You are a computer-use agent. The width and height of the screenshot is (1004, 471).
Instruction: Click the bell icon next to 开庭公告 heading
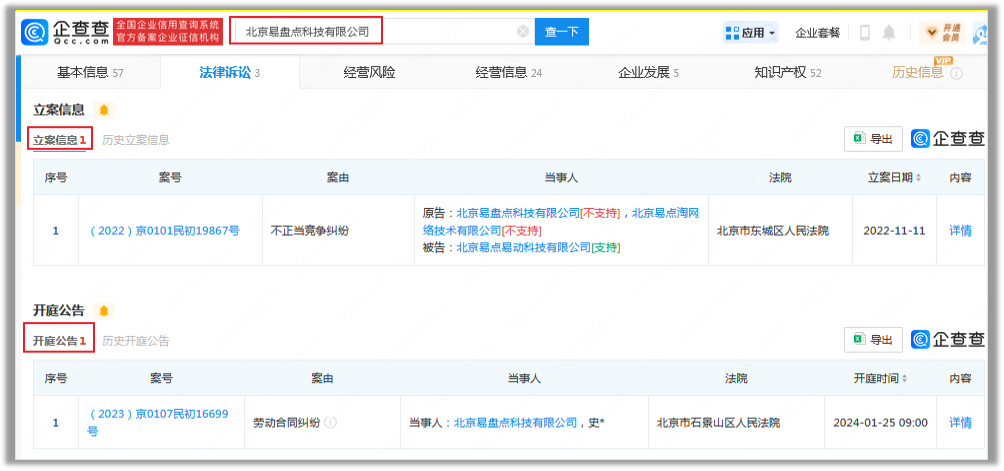coord(104,311)
